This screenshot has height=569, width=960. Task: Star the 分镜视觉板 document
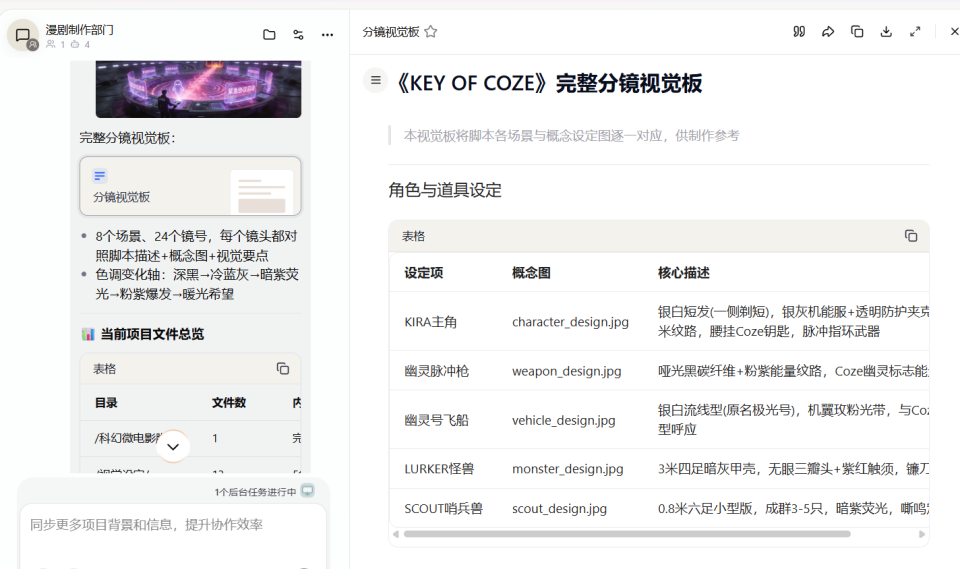coord(430,32)
